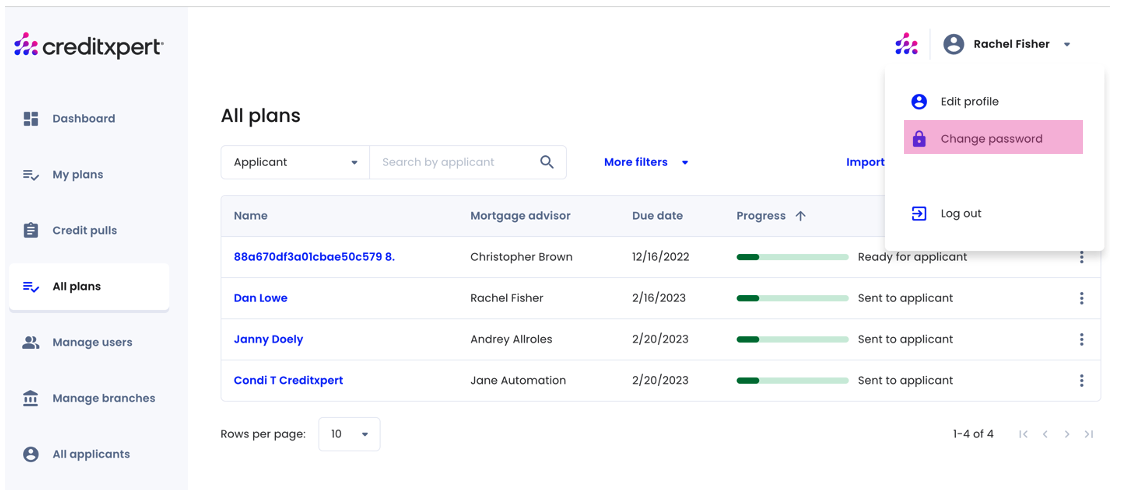The image size is (1125, 490).
Task: Open the Janny Doely plan
Action: coord(268,339)
